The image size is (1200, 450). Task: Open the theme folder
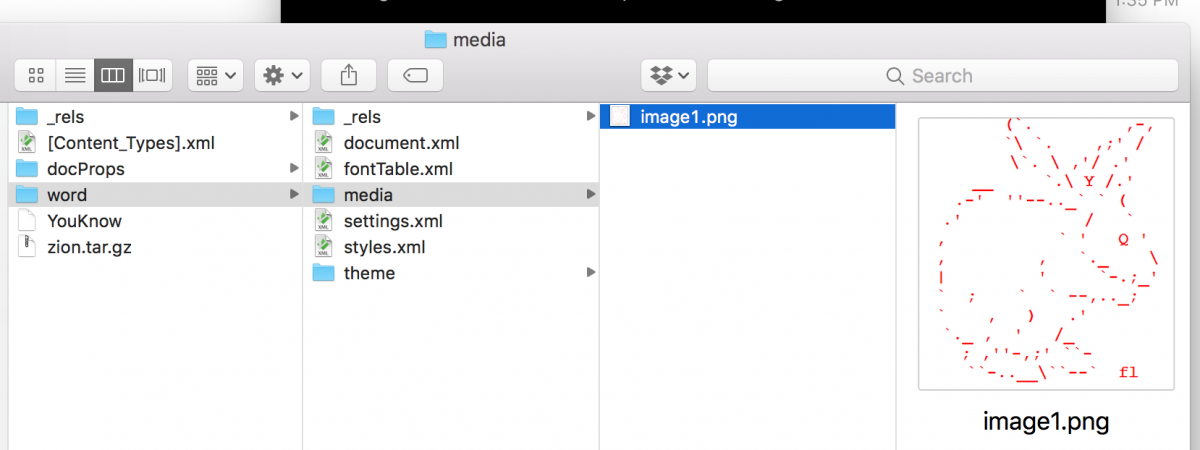coord(369,273)
